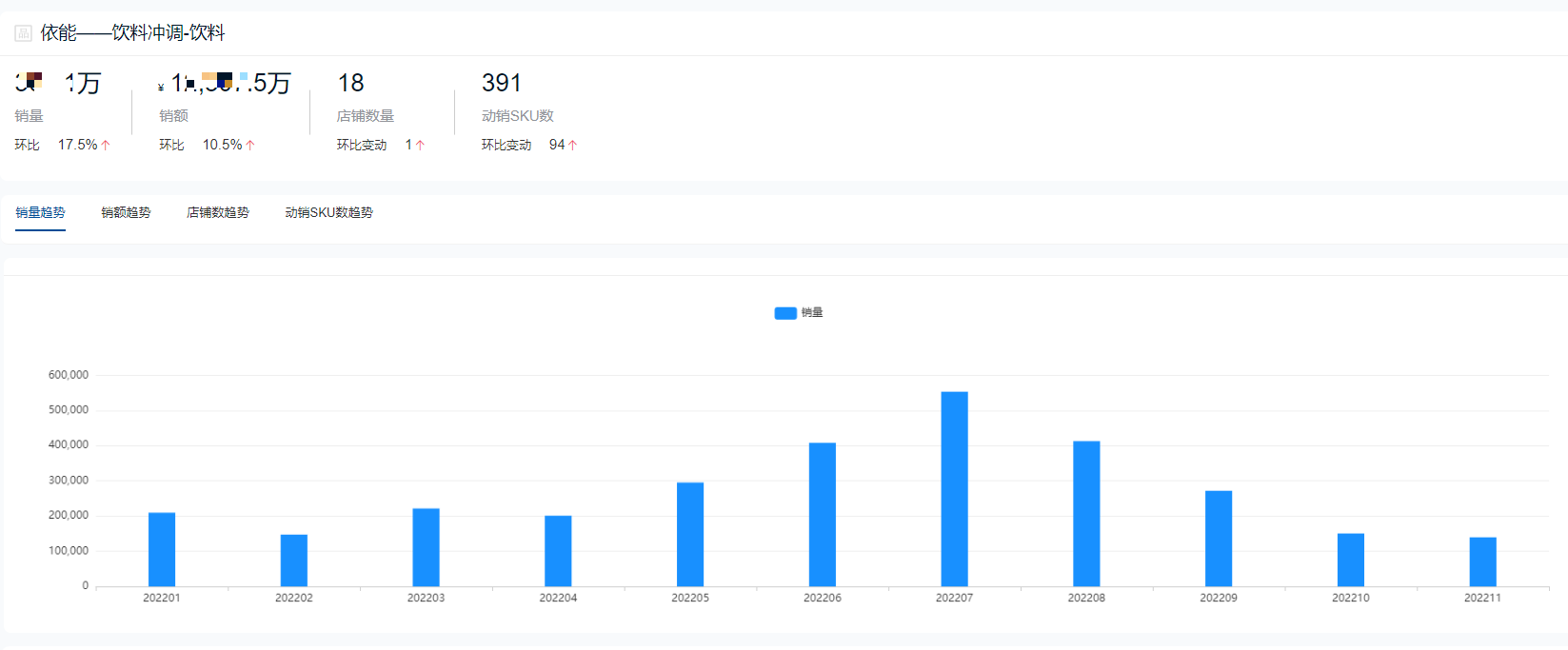Switch to the 销额趋势 tab
Screen dimensions: 1568x650
click(126, 212)
